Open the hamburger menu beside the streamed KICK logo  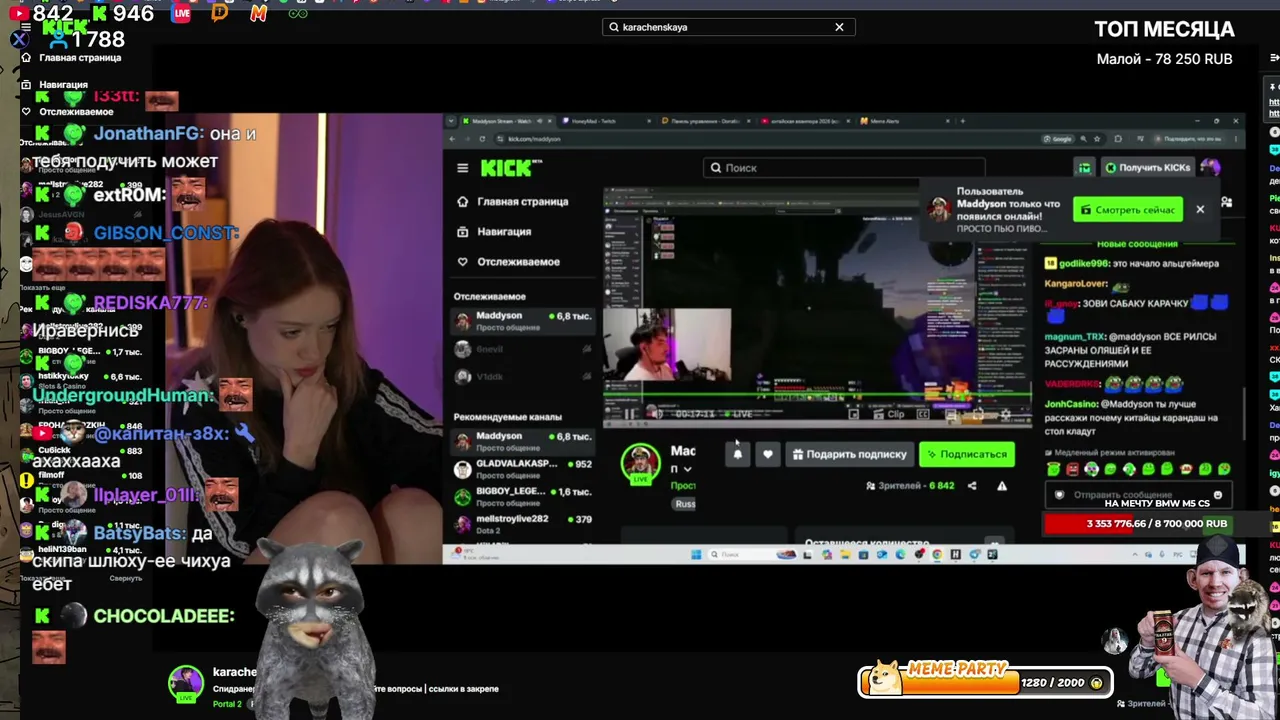pos(462,168)
